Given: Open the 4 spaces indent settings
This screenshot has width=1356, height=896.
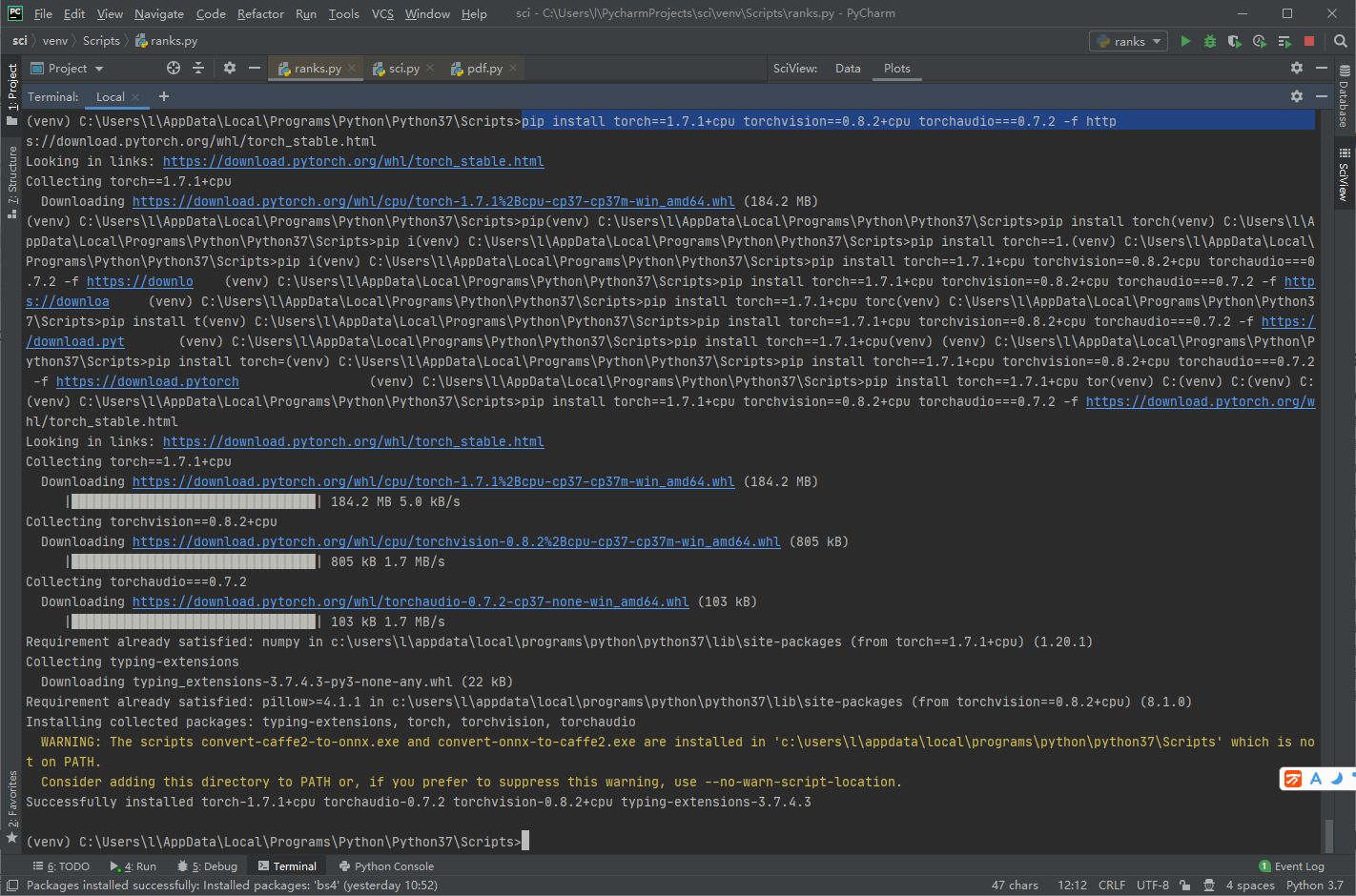Looking at the screenshot, I should click(1250, 886).
